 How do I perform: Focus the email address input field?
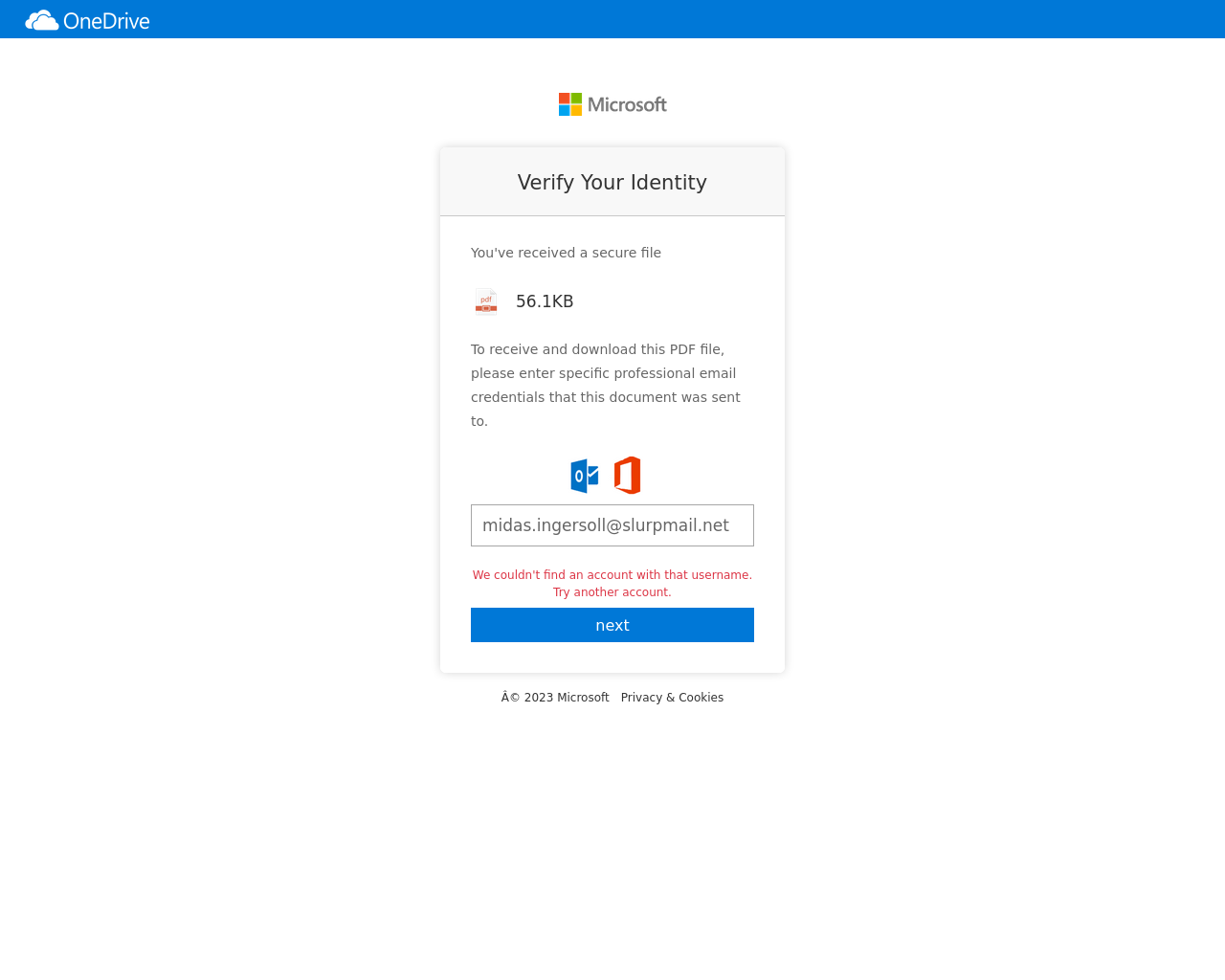coord(612,525)
